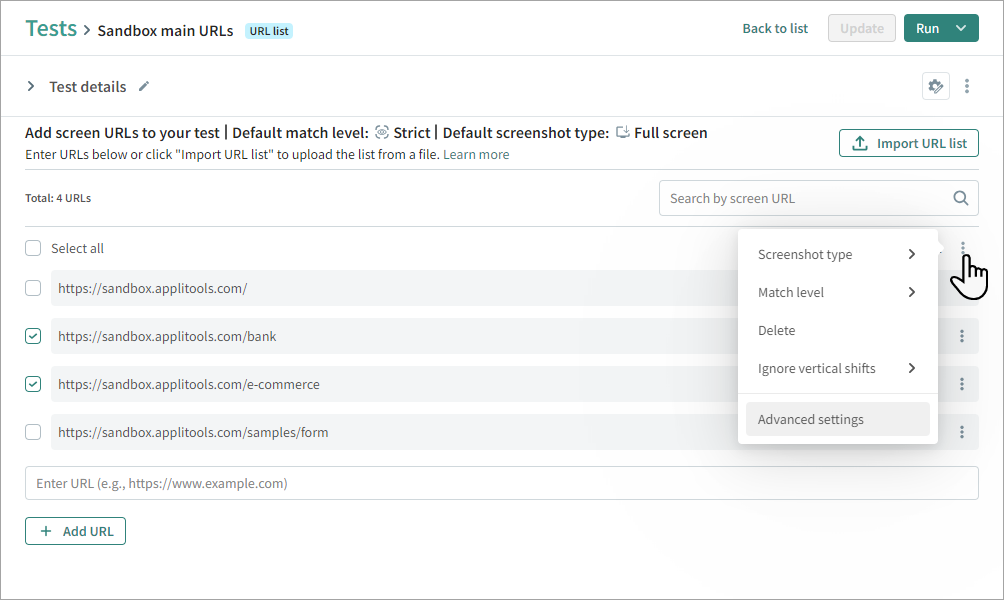Expand the Screenshot type submenu
Image resolution: width=1004 pixels, height=600 pixels.
(x=837, y=254)
